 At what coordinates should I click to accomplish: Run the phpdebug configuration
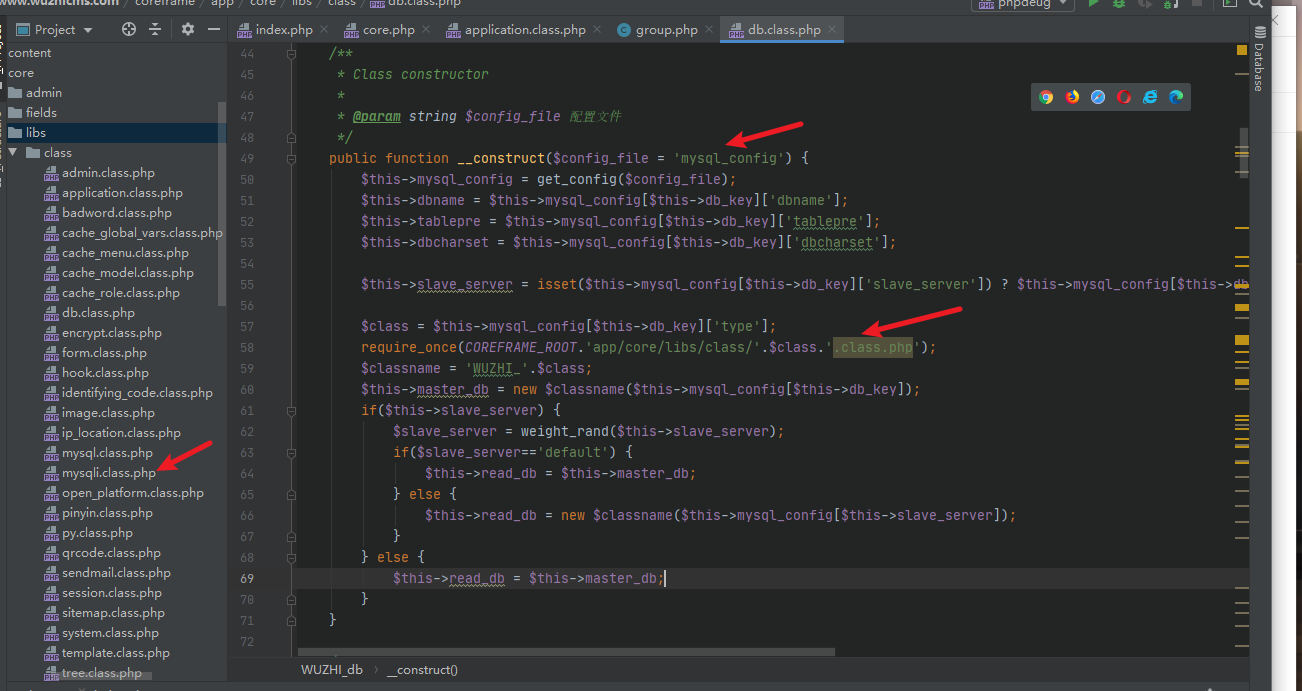click(x=1094, y=4)
